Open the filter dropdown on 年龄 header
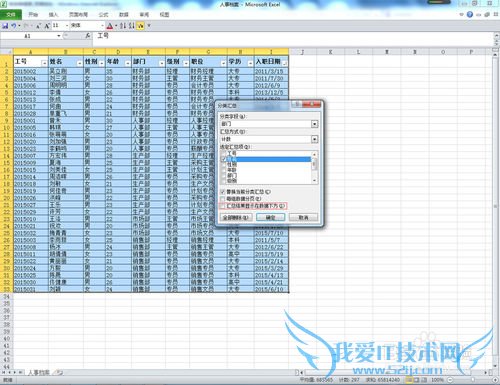Screen dimensions: 500x385 127,63
